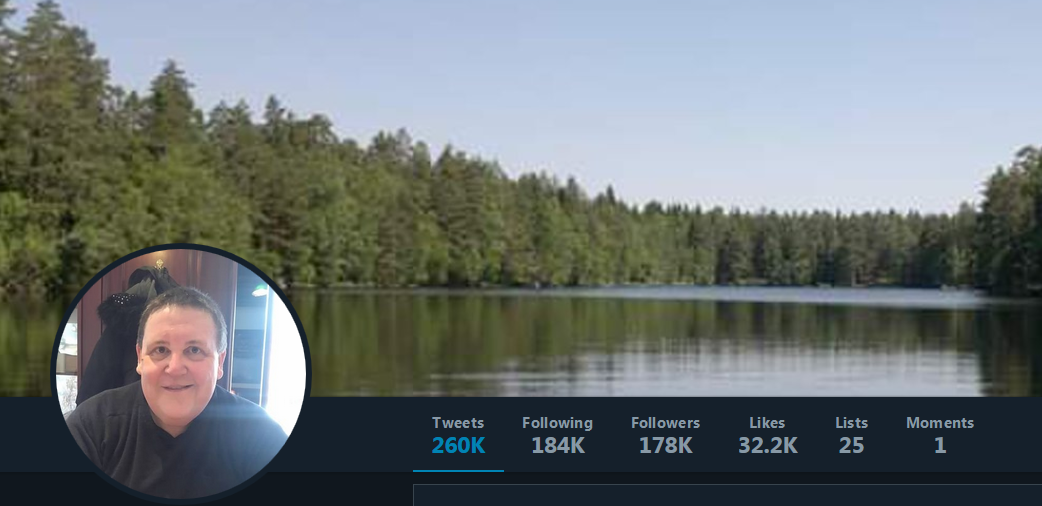This screenshot has width=1042, height=506.
Task: Click the 25 lists count
Action: (851, 445)
